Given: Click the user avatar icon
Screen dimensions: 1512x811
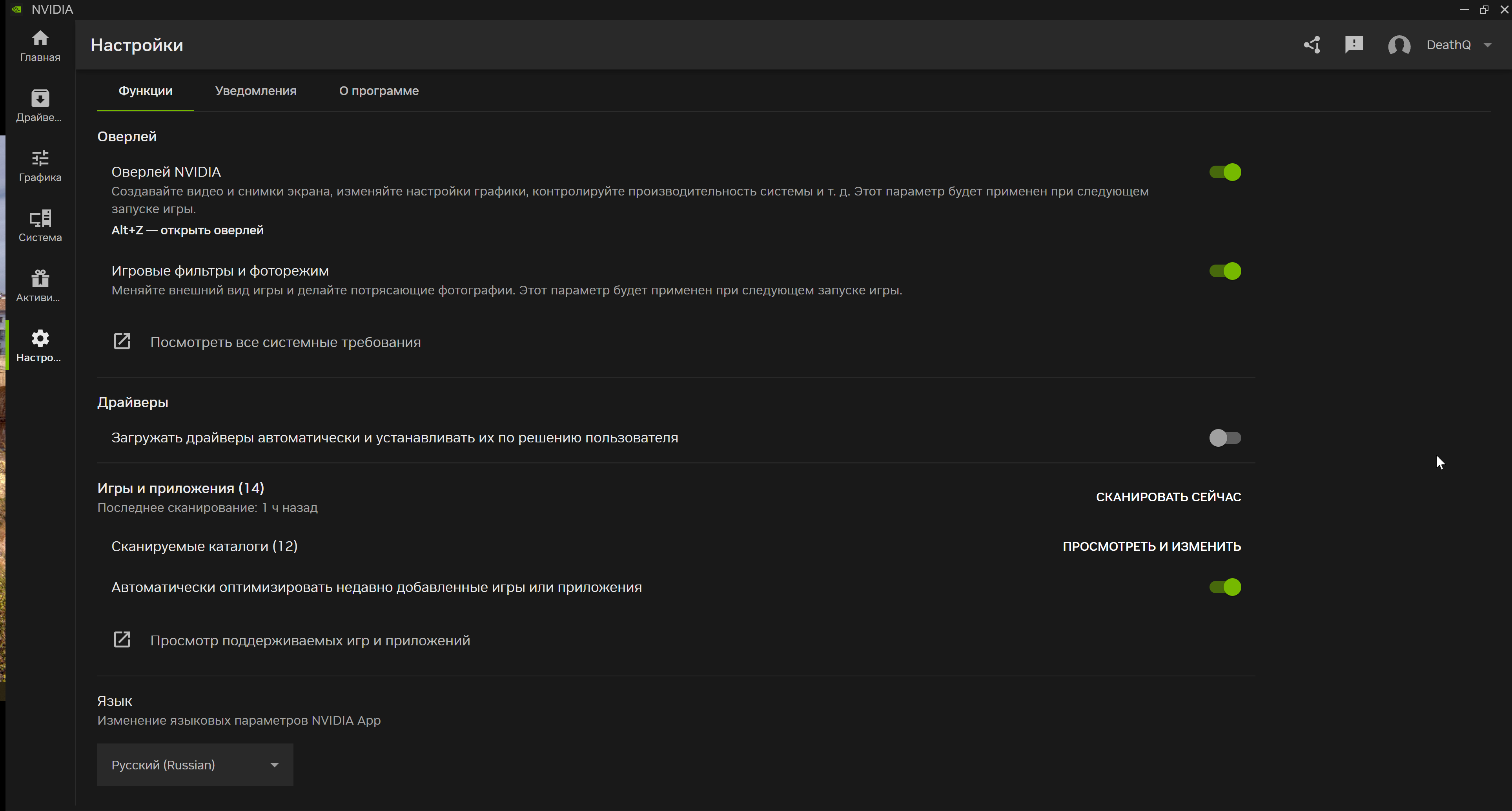Looking at the screenshot, I should 1399,45.
